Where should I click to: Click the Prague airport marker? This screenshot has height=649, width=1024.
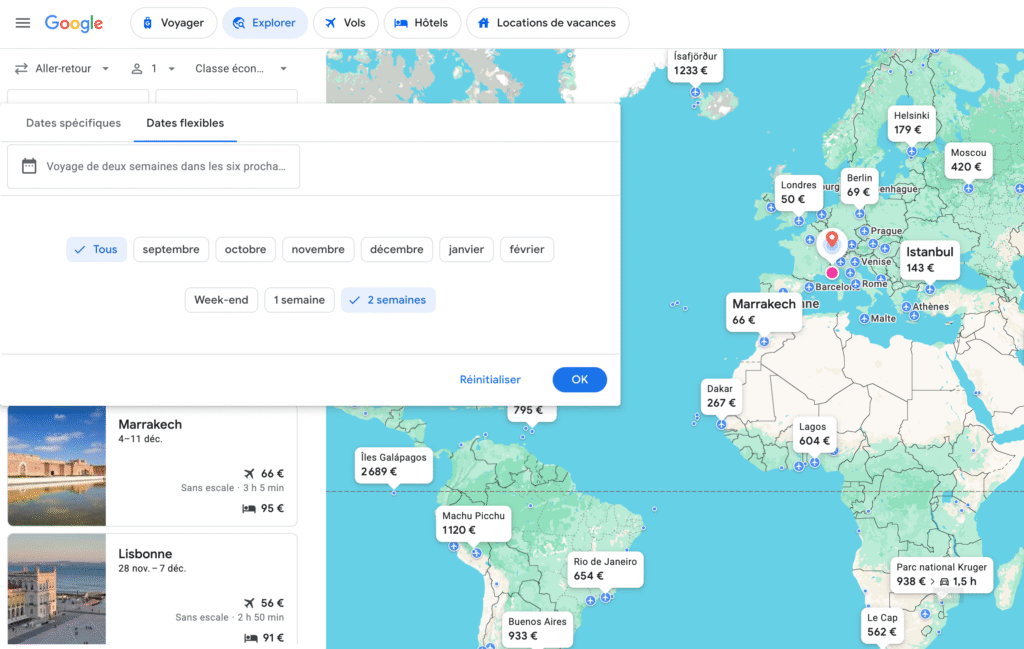(865, 231)
